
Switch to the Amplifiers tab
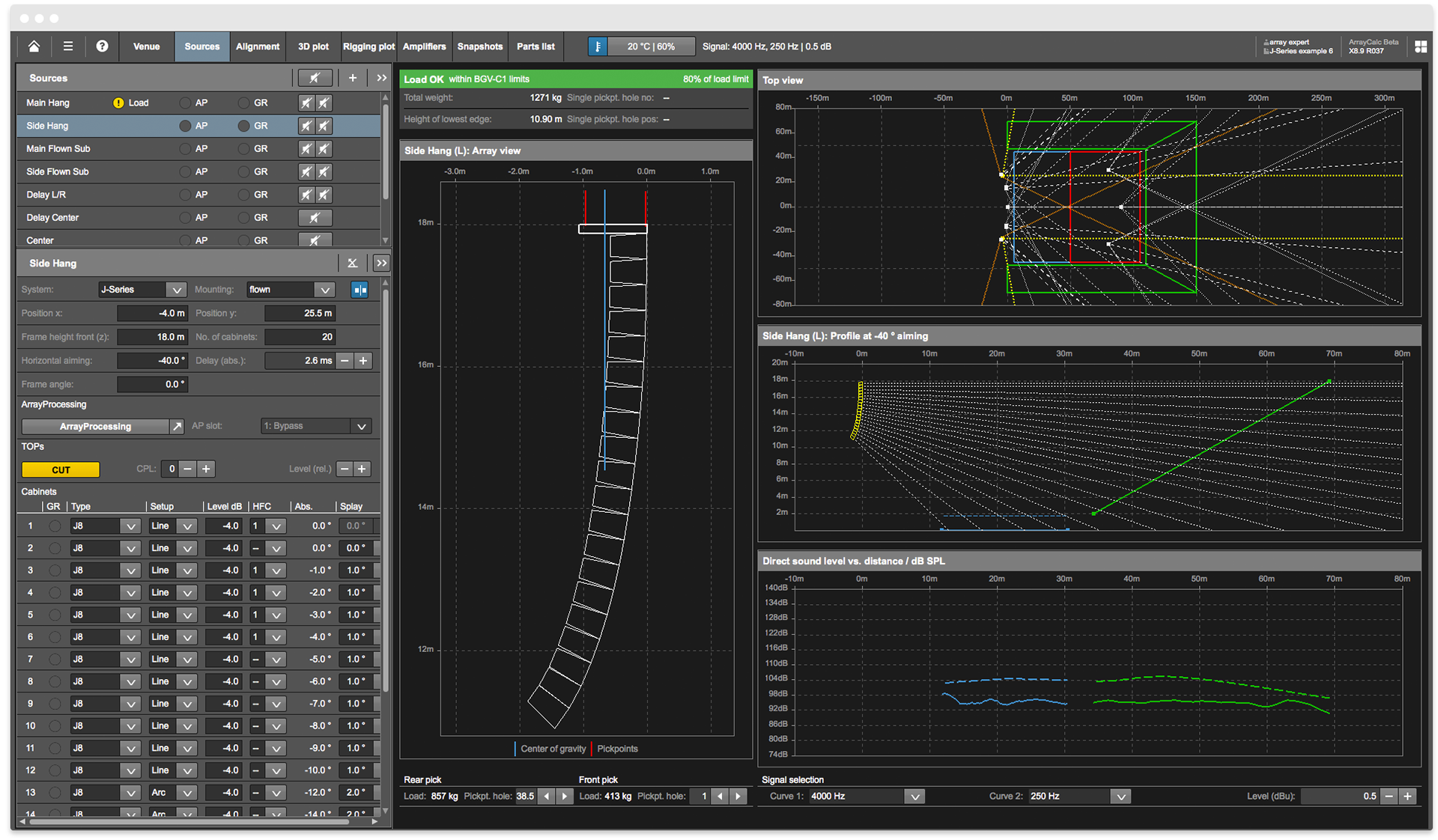[x=424, y=46]
